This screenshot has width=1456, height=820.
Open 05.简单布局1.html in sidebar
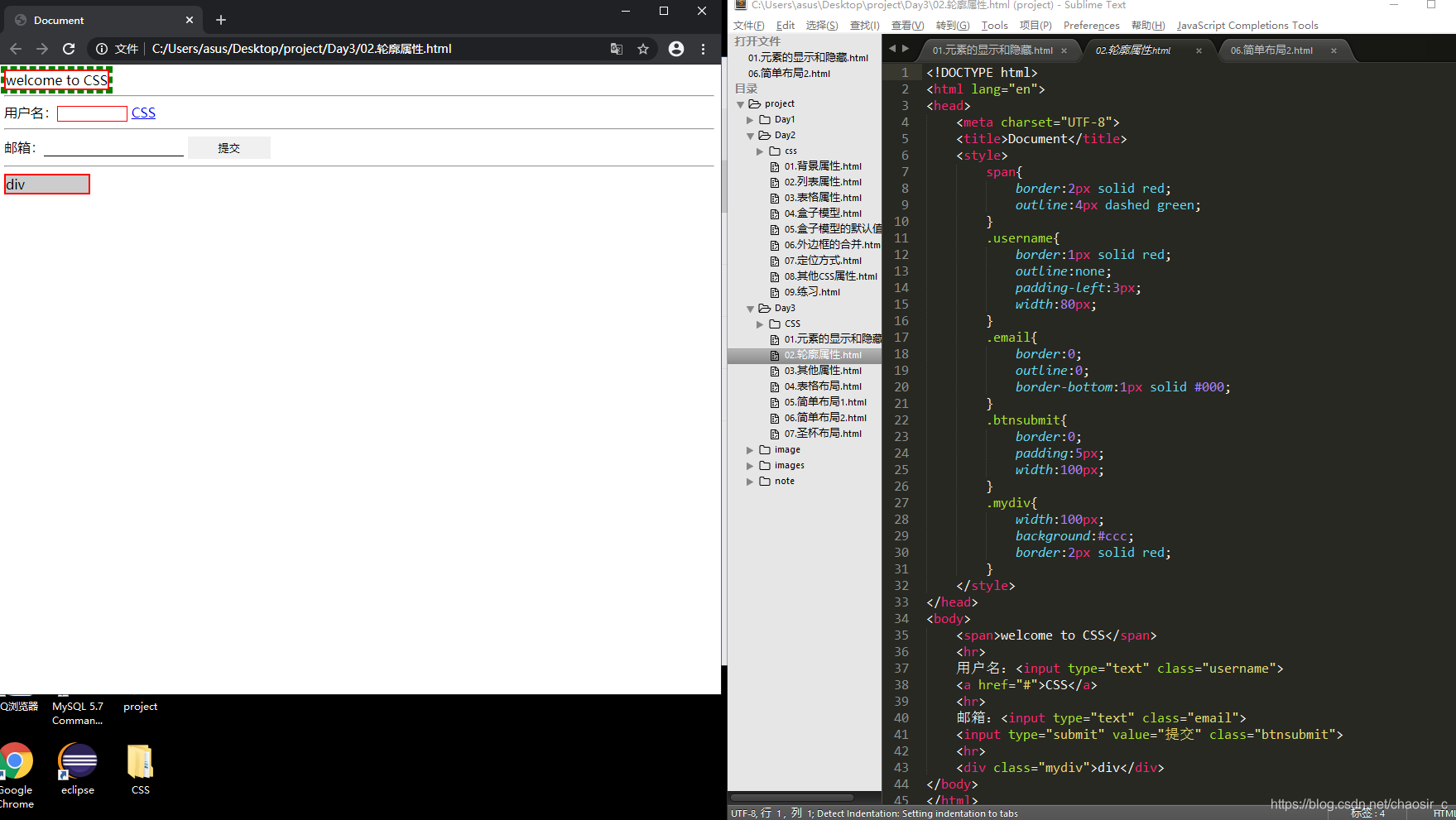coord(825,402)
